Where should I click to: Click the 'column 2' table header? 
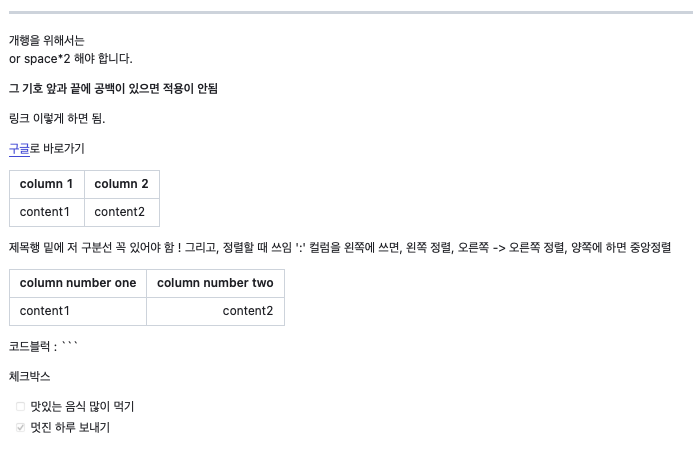pyautogui.click(x=122, y=184)
